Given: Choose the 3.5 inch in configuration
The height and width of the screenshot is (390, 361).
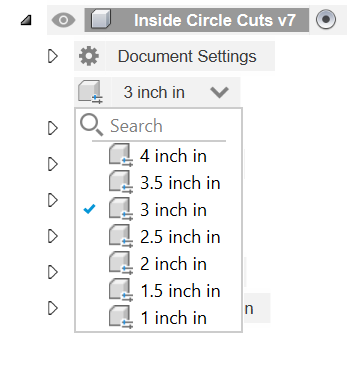Looking at the screenshot, I should point(159,183).
